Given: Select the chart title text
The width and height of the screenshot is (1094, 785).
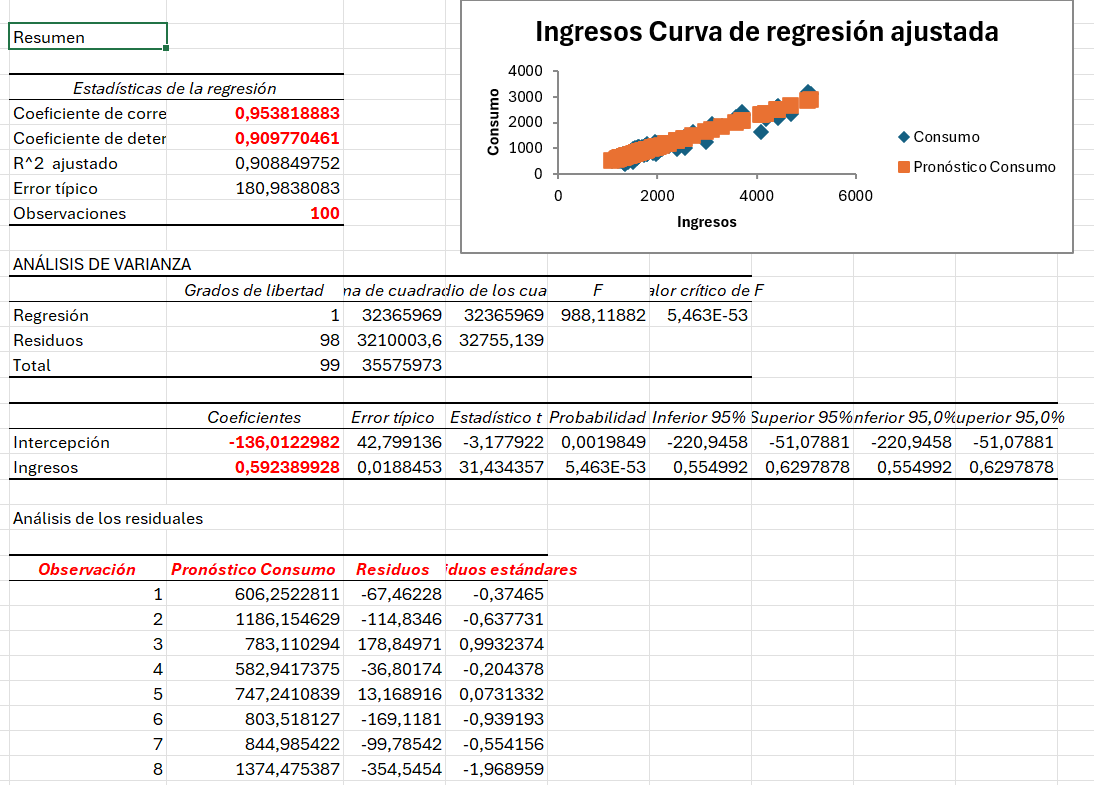Looking at the screenshot, I should click(x=766, y=32).
